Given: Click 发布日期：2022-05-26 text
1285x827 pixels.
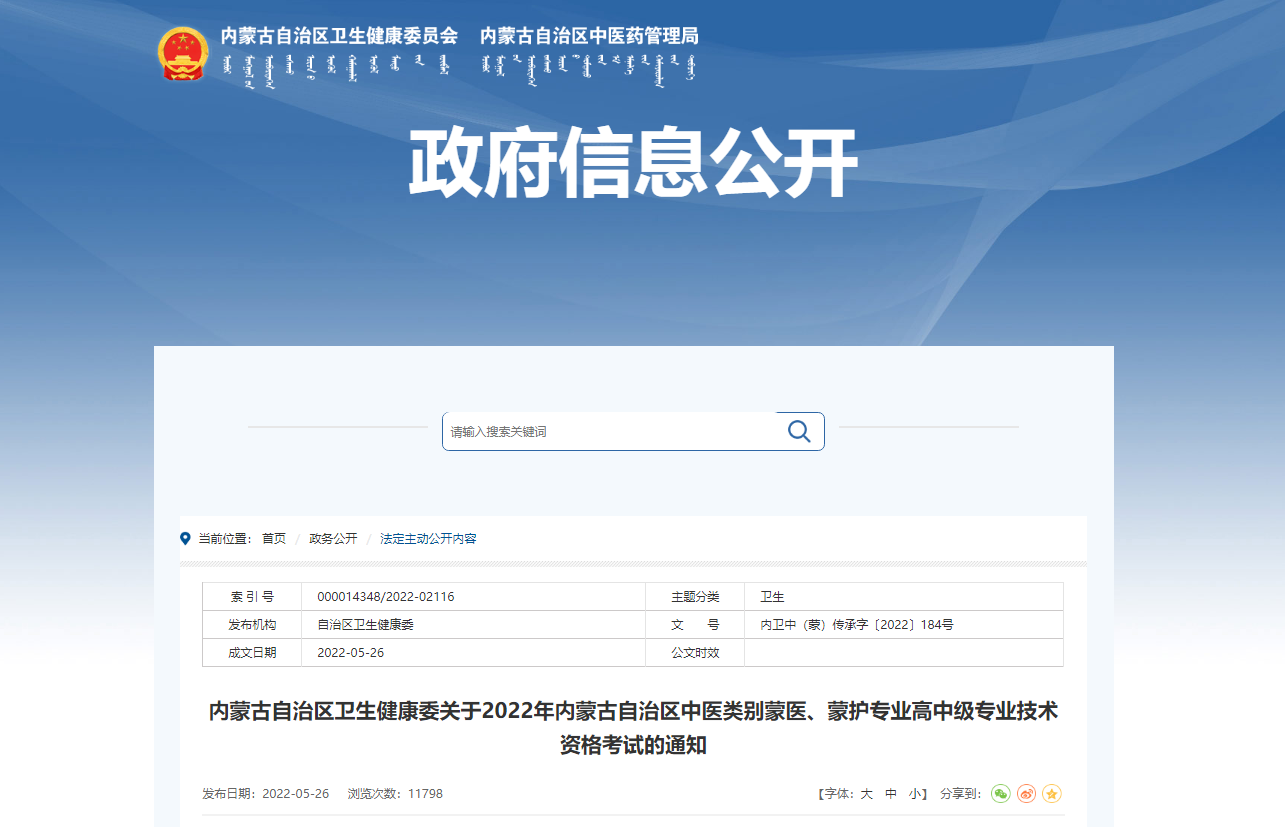Looking at the screenshot, I should coord(265,793).
